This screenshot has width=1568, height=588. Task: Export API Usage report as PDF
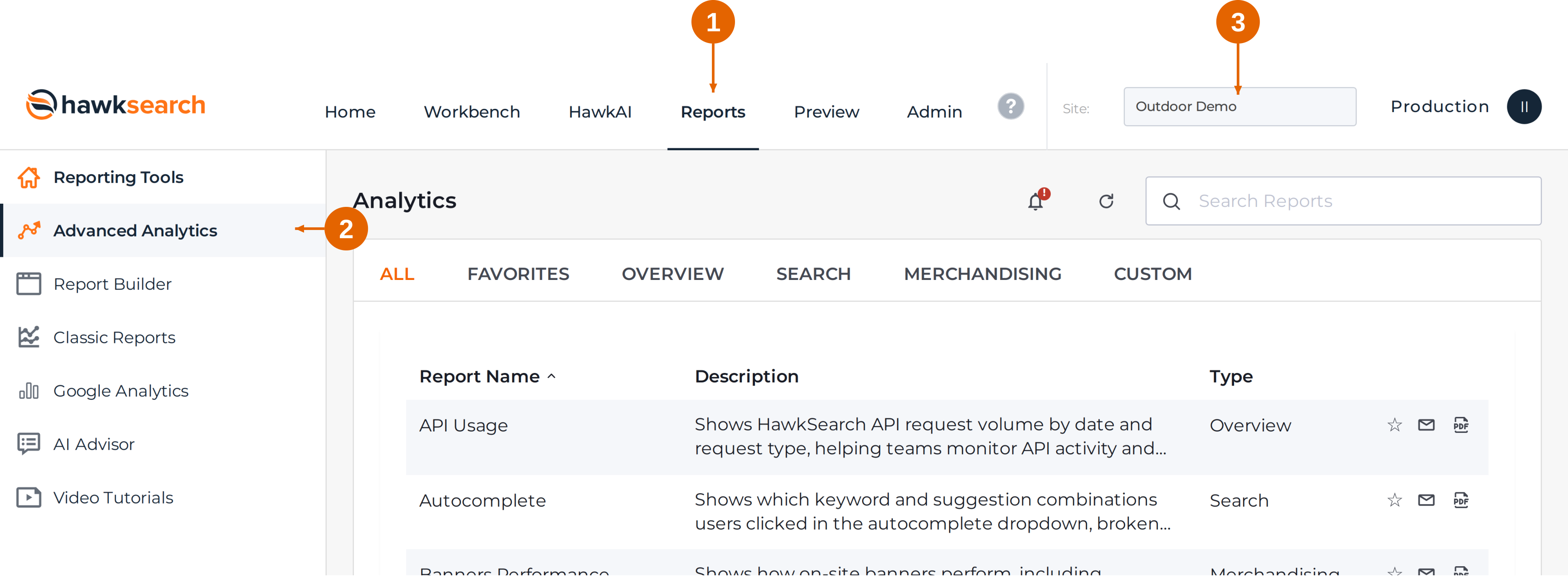click(x=1461, y=425)
